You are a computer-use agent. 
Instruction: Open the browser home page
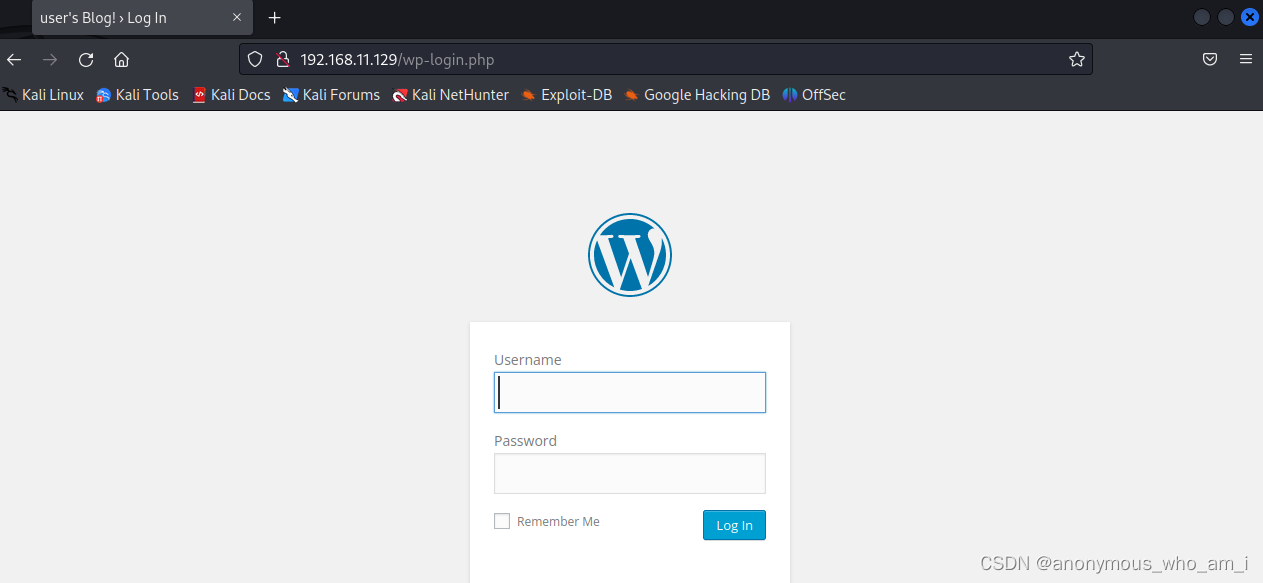(x=121, y=59)
